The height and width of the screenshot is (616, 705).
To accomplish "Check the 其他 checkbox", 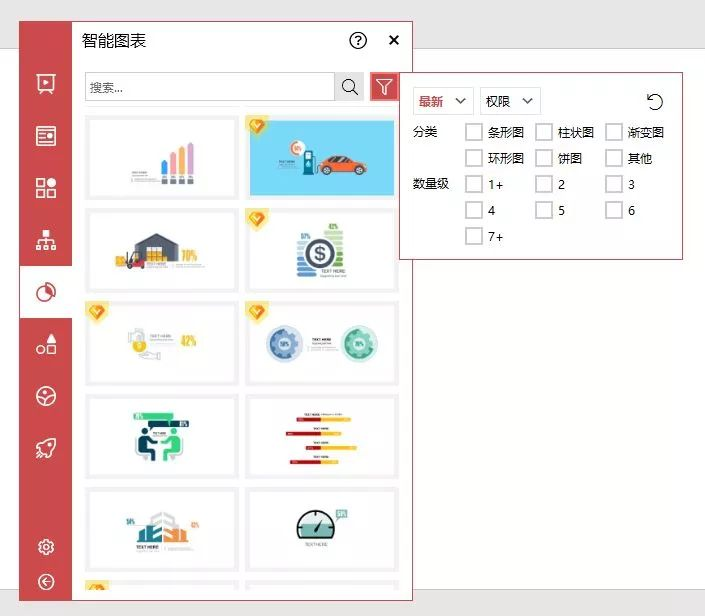I will pyautogui.click(x=614, y=158).
